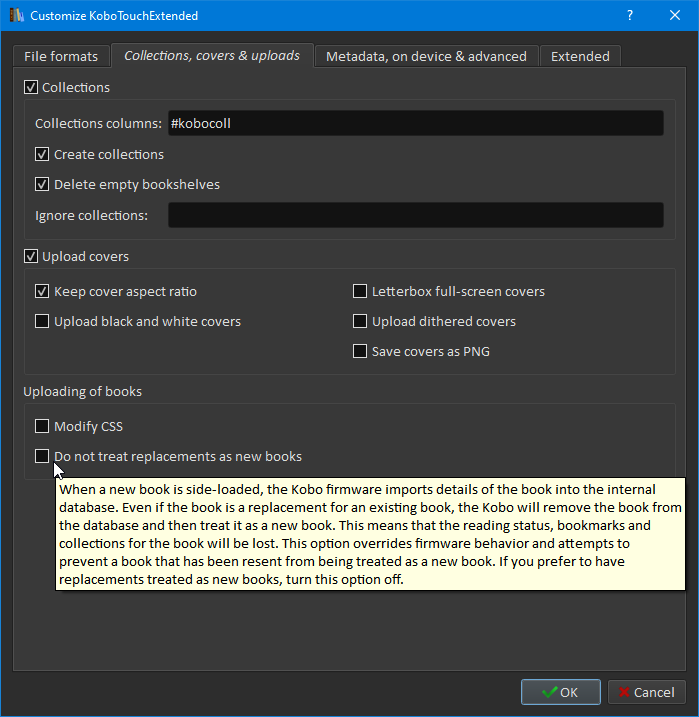The image size is (699, 717).
Task: Enable Save covers as PNG
Action: (360, 352)
